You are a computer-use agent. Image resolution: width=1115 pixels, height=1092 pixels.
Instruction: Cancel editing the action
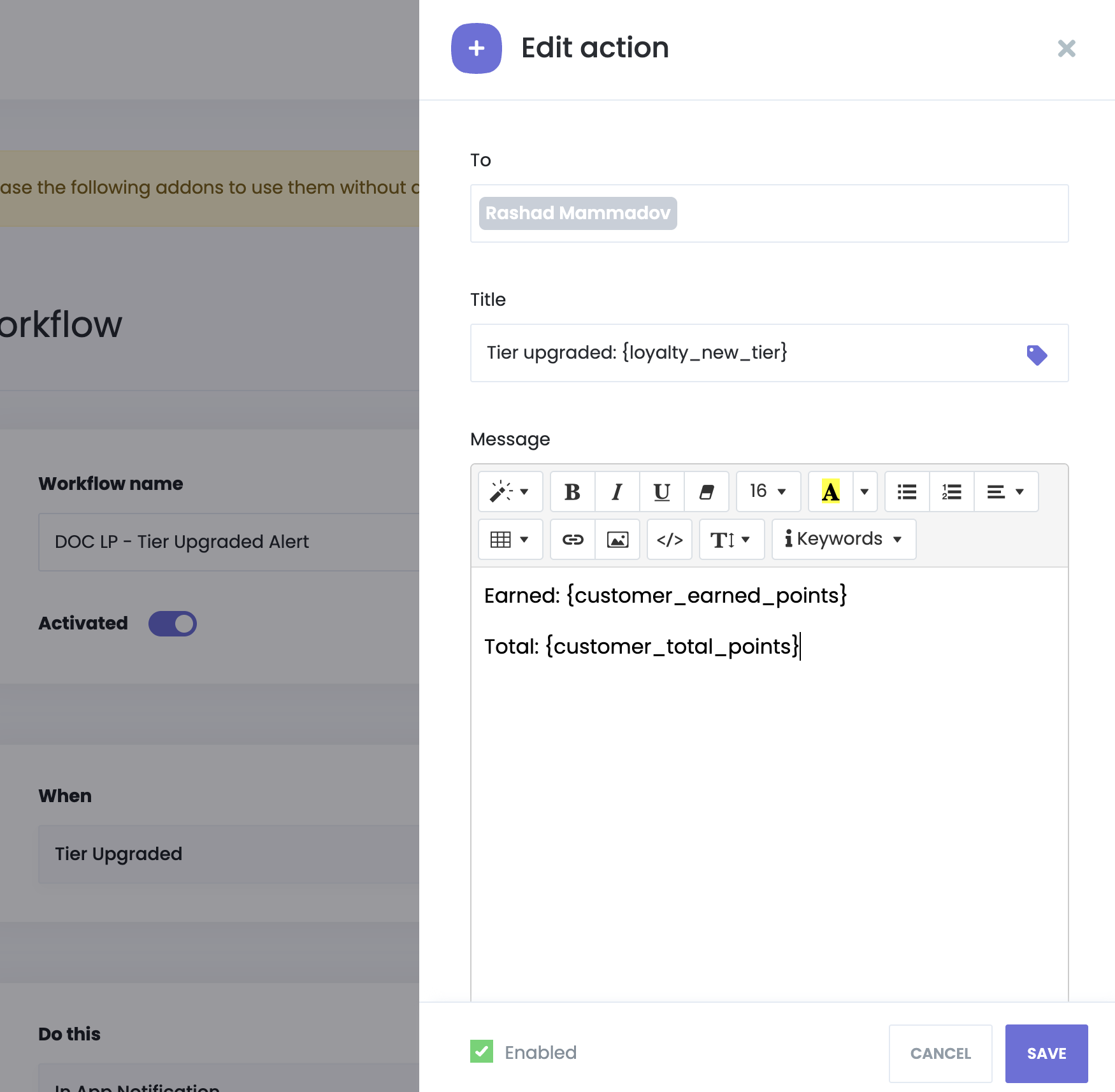click(x=940, y=1053)
